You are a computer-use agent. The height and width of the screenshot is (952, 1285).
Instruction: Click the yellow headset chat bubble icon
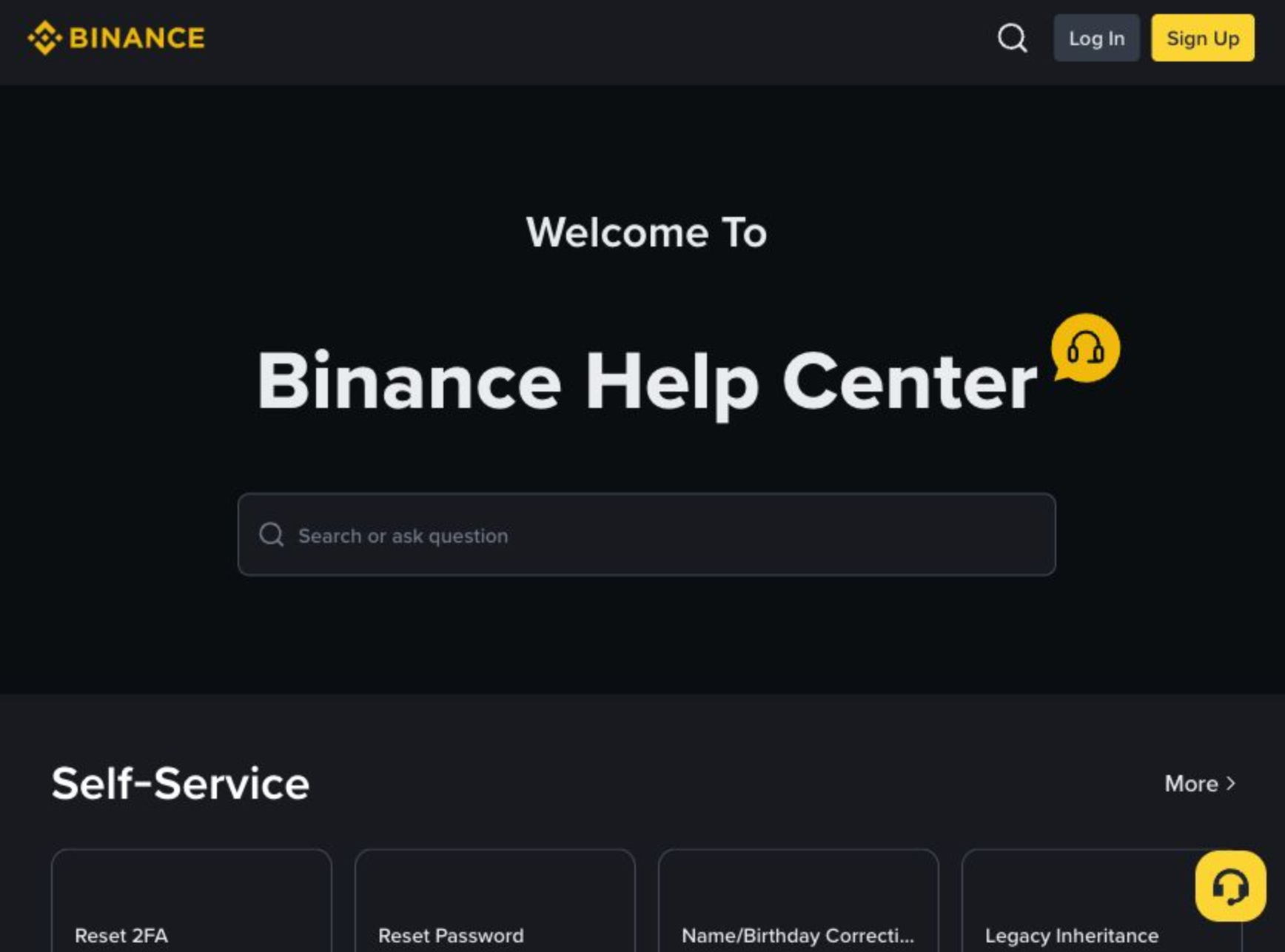[1085, 348]
